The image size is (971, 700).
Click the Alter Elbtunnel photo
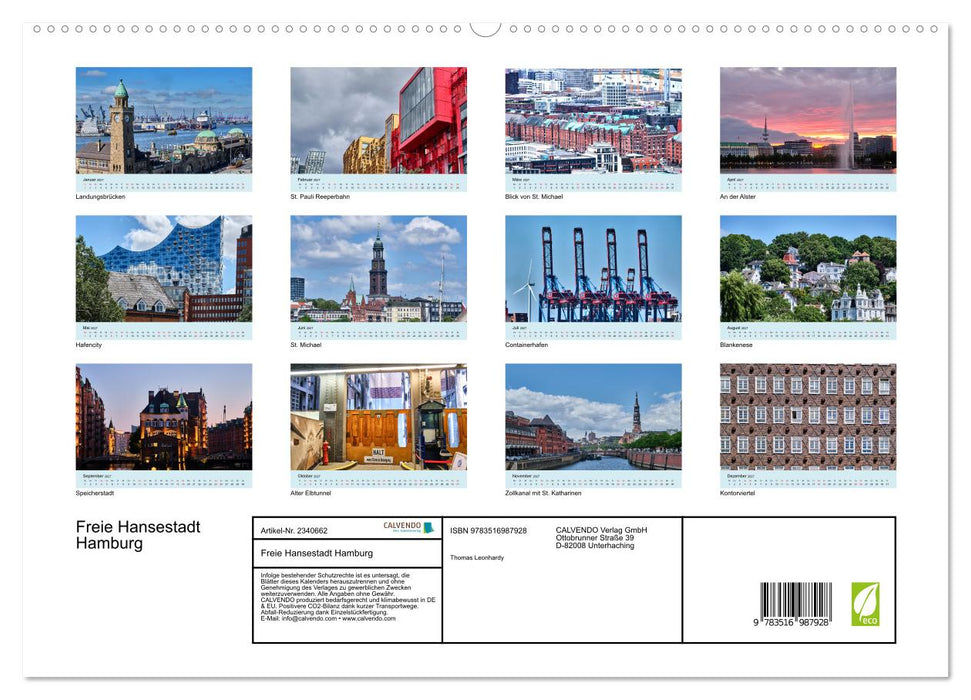point(378,417)
